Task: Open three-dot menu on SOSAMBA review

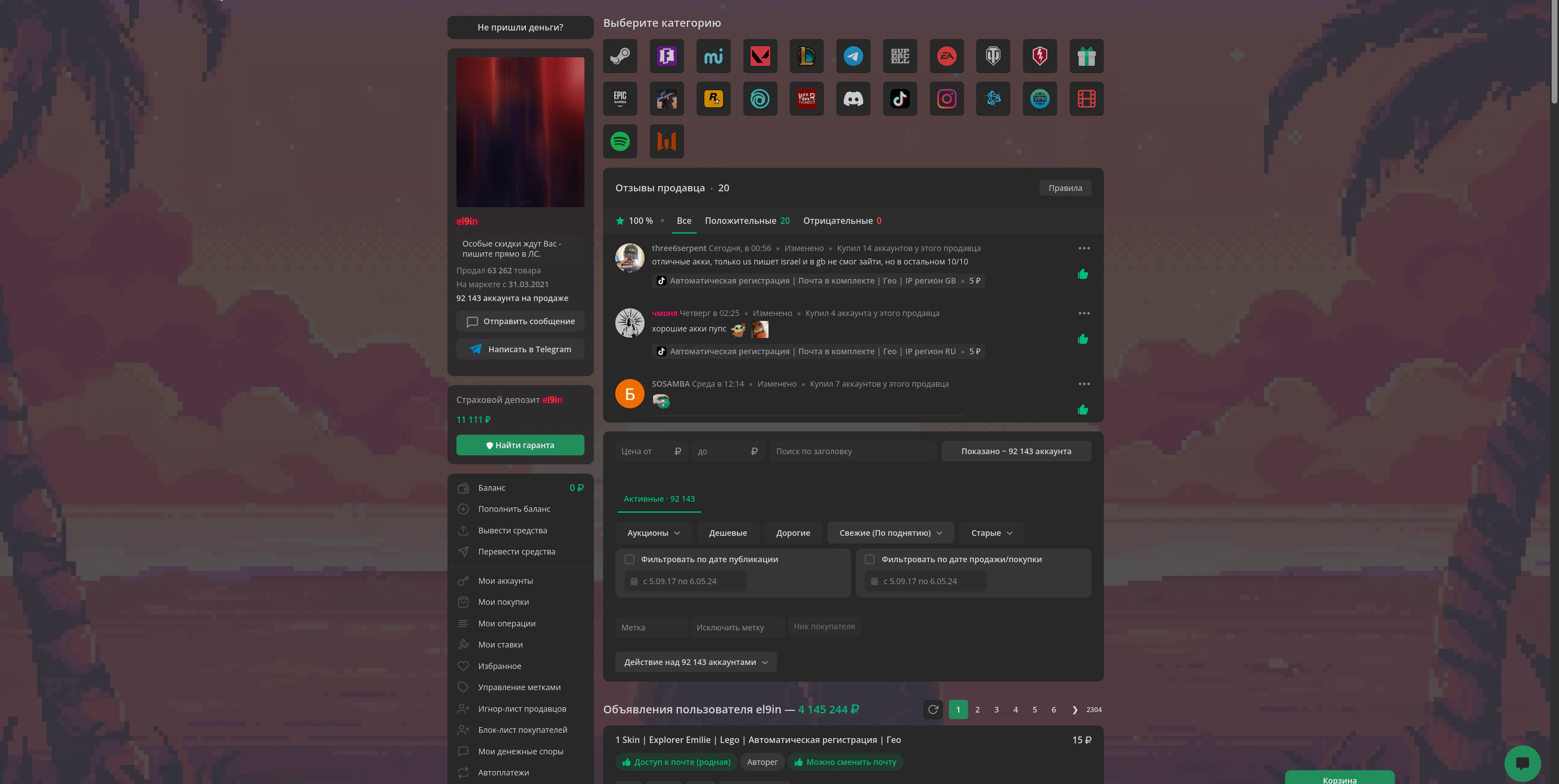Action: coord(1083,383)
